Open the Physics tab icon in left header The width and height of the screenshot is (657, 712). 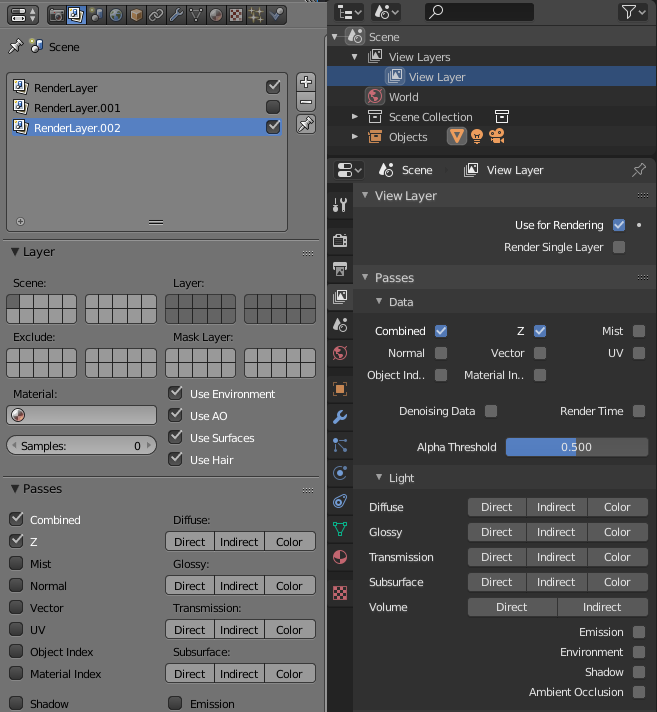[x=276, y=15]
